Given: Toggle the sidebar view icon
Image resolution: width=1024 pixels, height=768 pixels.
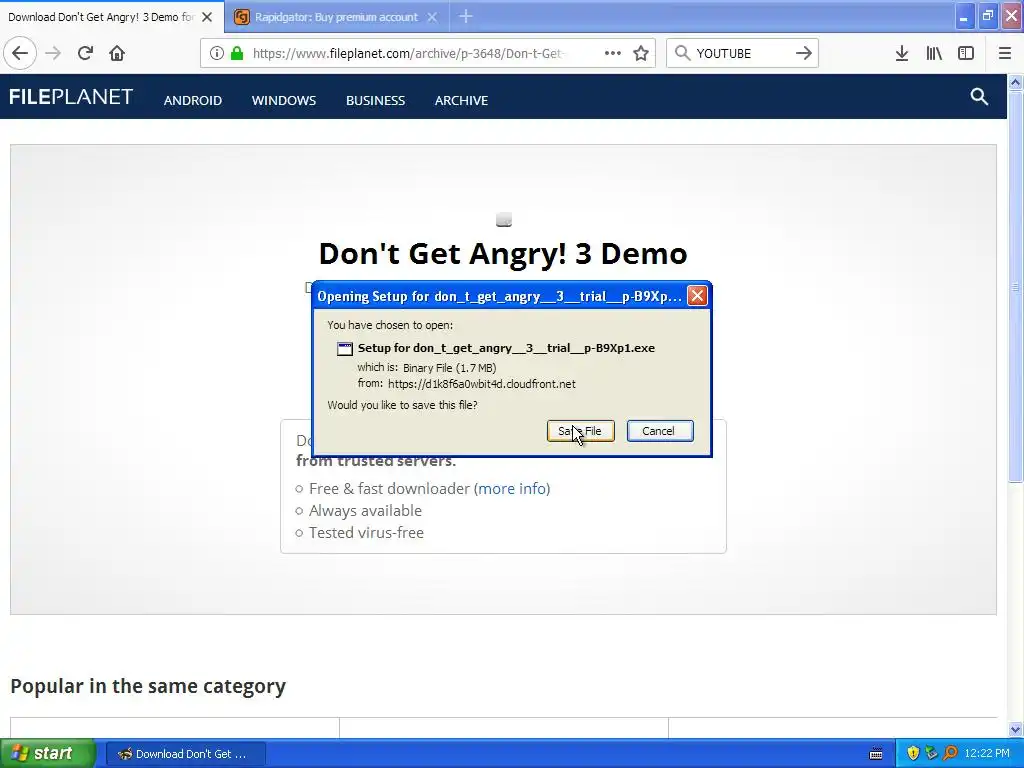Looking at the screenshot, I should tap(966, 53).
